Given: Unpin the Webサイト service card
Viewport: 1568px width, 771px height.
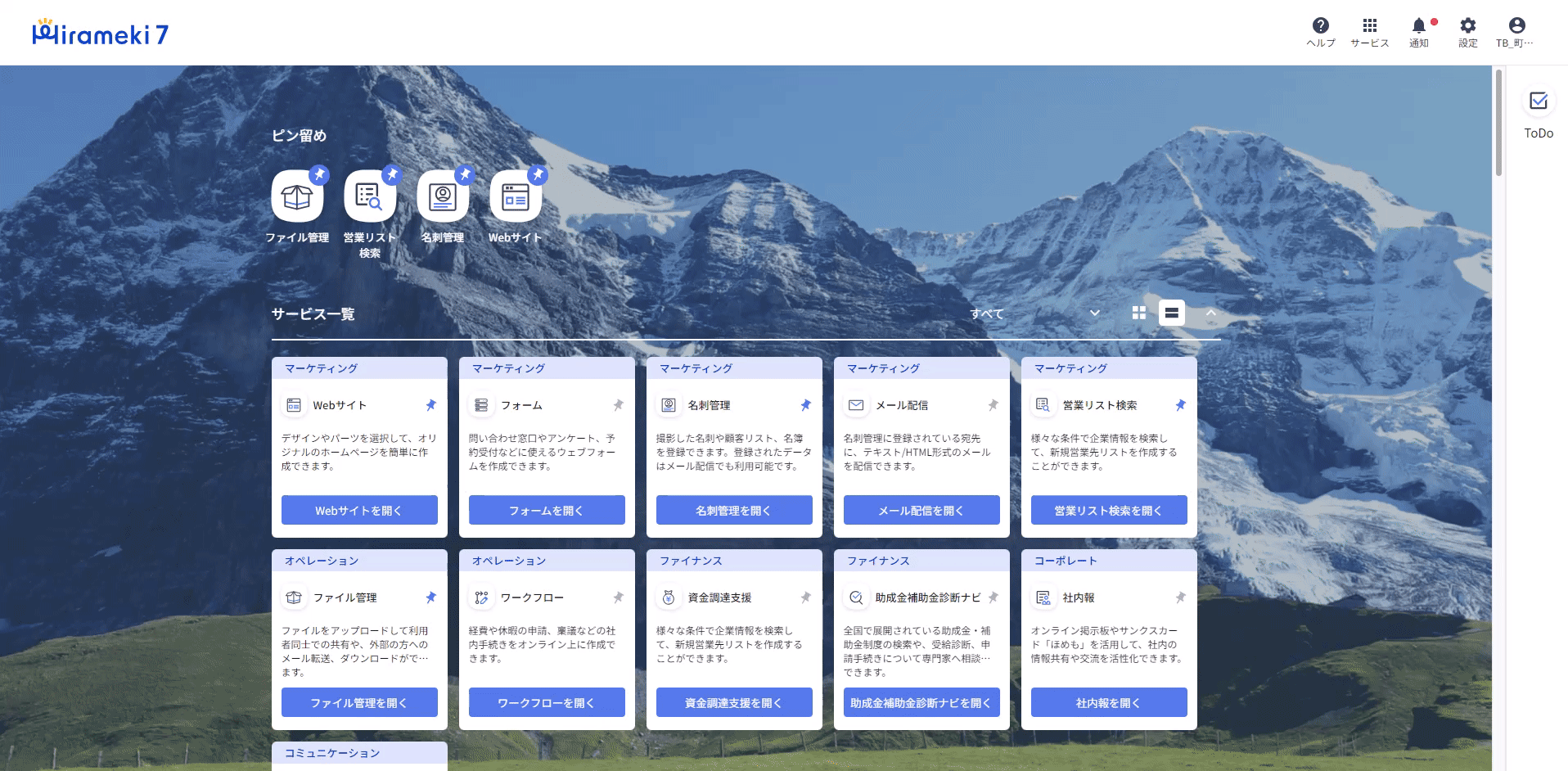Looking at the screenshot, I should pos(431,405).
